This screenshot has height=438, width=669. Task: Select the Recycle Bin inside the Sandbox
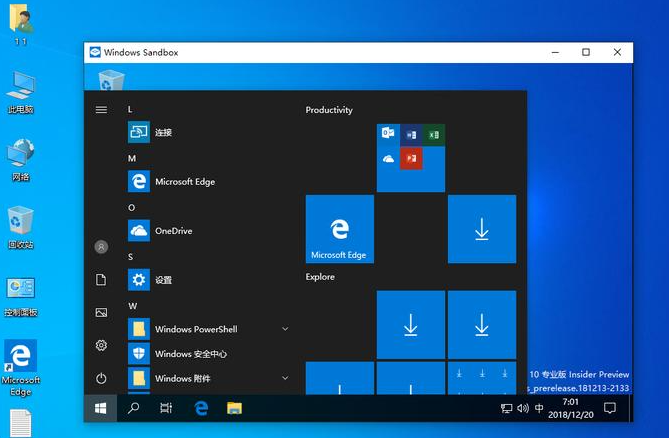click(x=111, y=80)
